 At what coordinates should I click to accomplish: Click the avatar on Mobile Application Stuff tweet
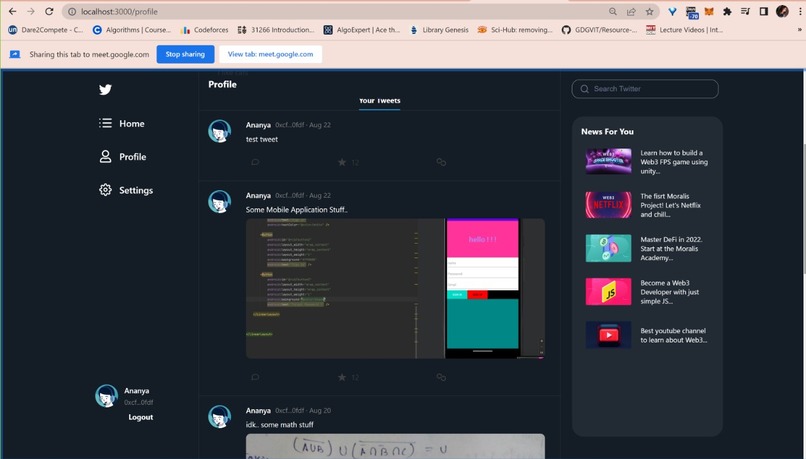point(219,201)
